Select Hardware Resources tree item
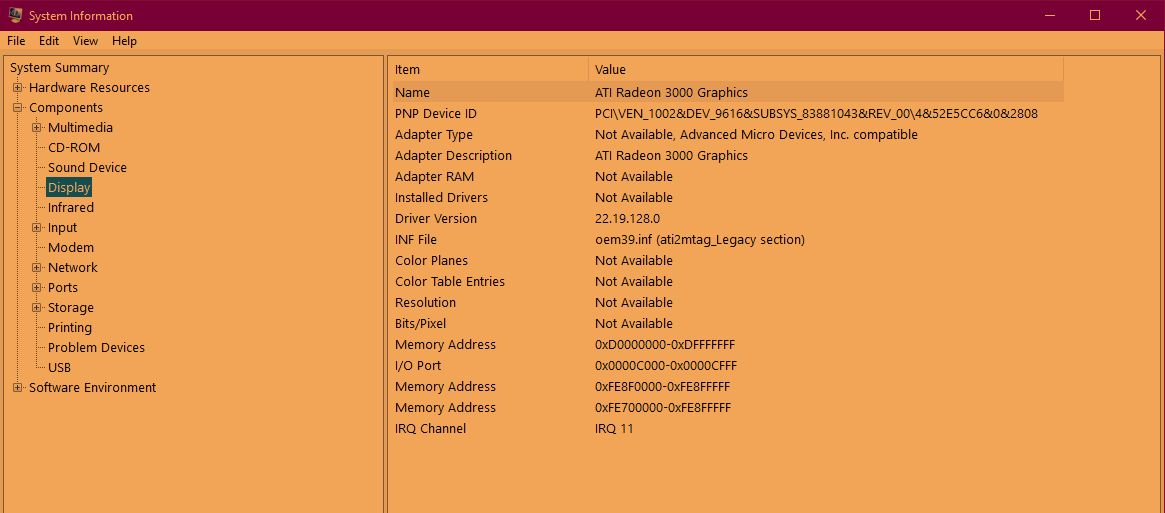This screenshot has height=513, width=1165. (89, 88)
